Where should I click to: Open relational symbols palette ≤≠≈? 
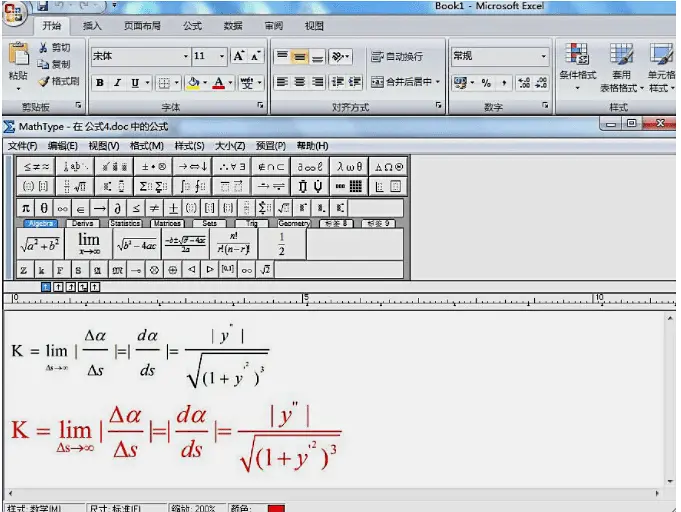[36, 167]
